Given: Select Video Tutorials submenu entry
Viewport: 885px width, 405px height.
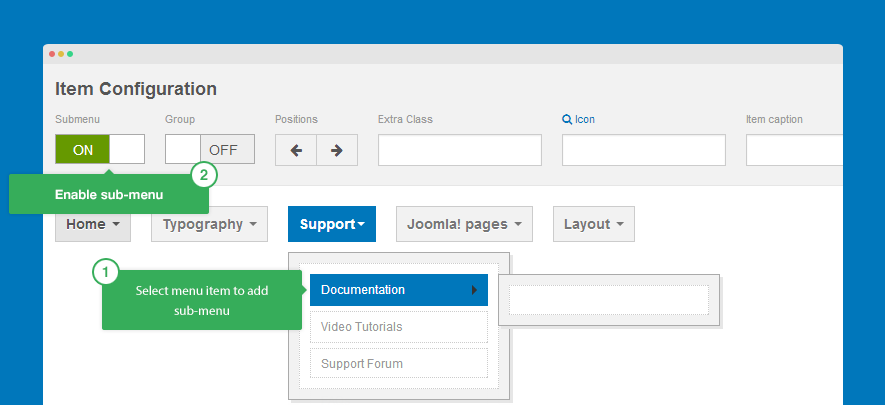Looking at the screenshot, I should (398, 327).
